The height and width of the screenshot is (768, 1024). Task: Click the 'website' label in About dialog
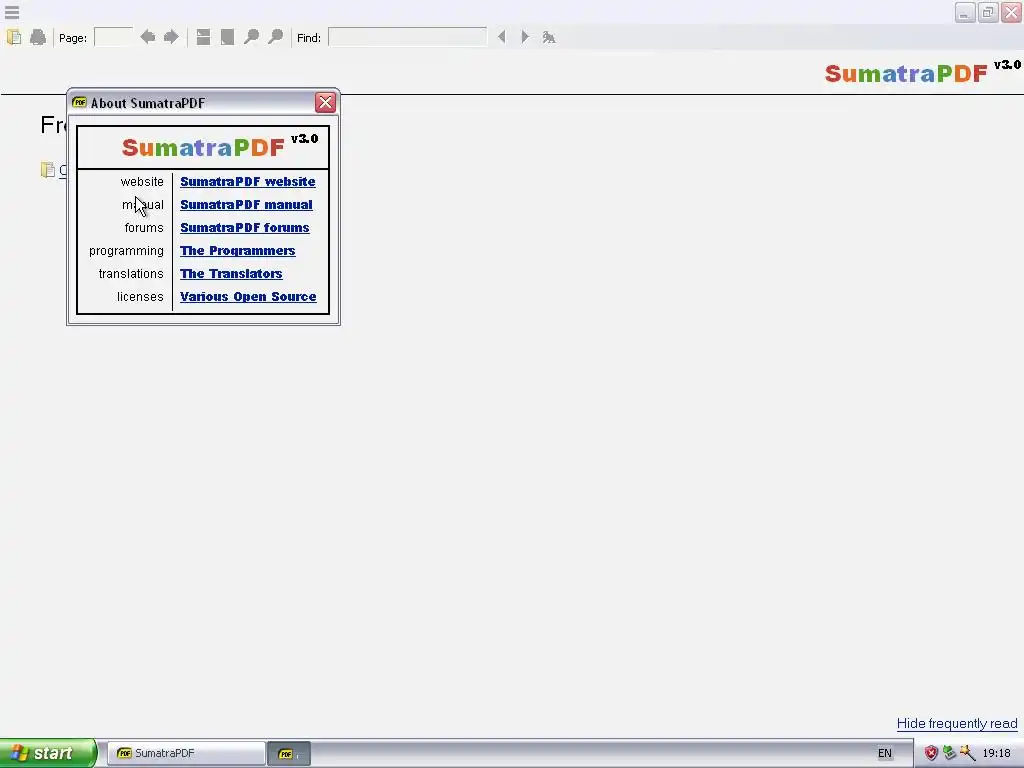(142, 182)
